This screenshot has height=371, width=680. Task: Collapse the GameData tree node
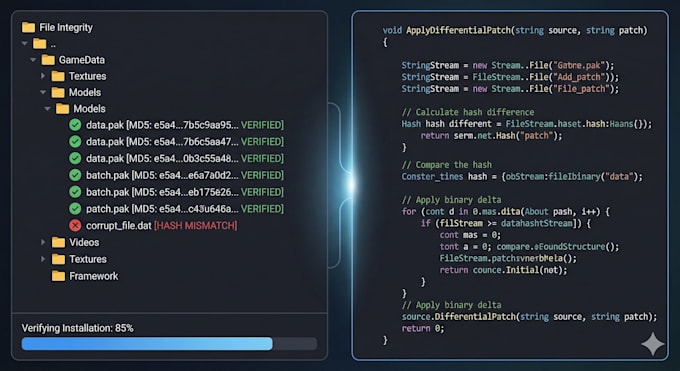[x=33, y=60]
